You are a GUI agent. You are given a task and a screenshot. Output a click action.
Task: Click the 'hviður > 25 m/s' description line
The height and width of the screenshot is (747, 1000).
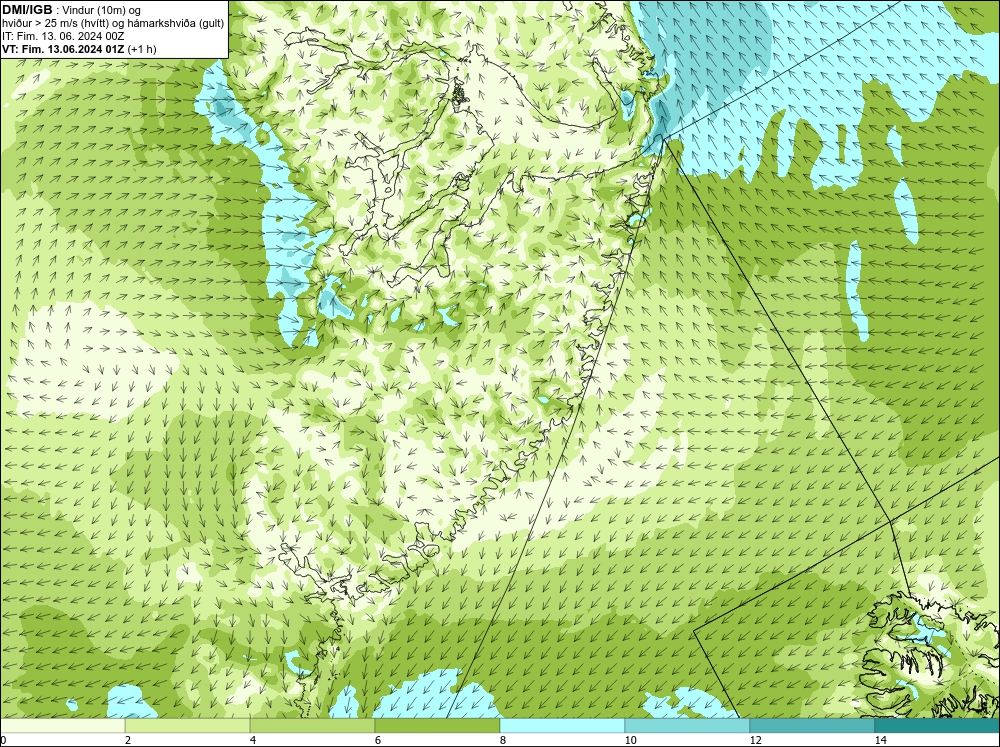point(113,24)
